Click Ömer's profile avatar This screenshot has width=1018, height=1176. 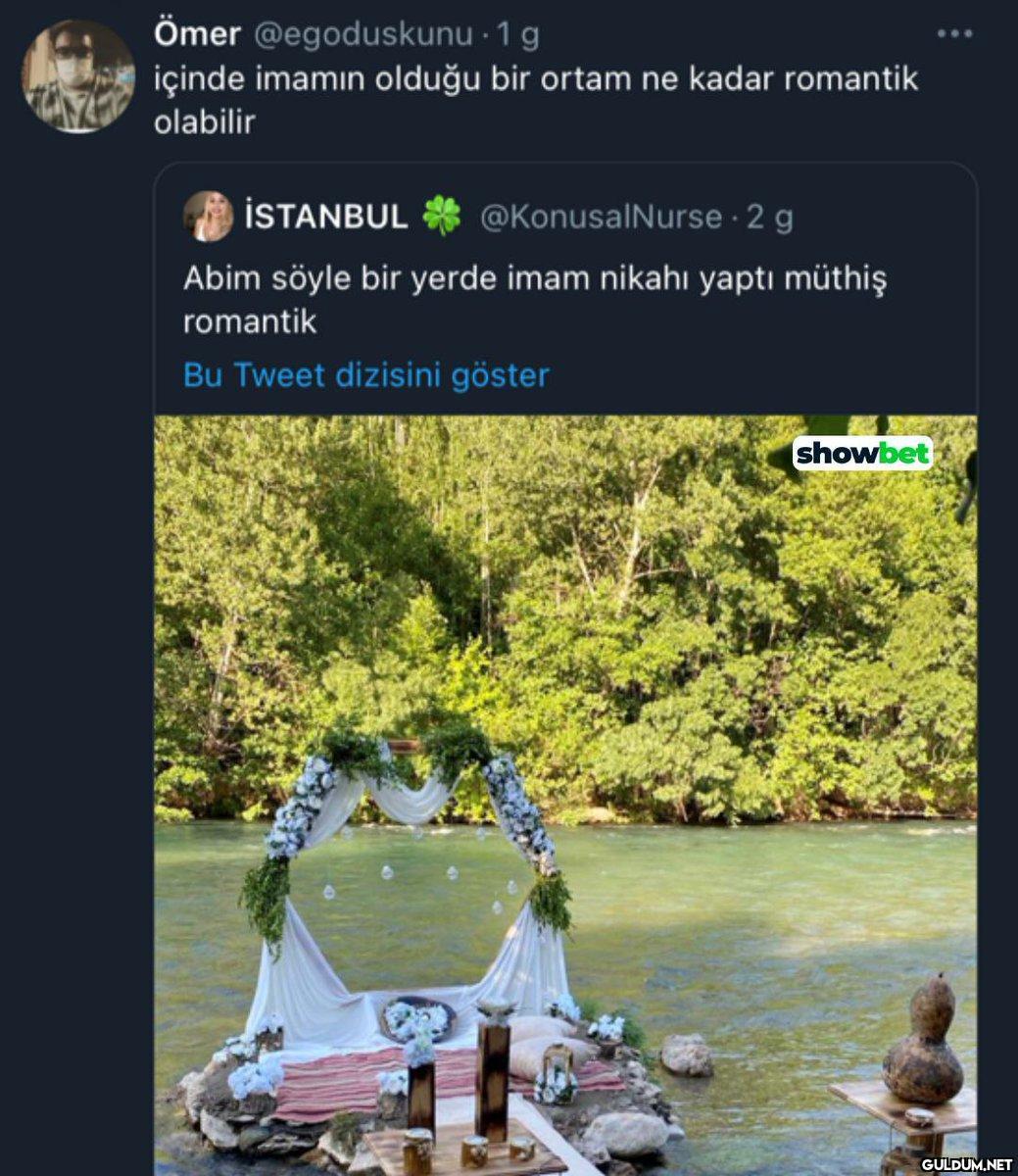(x=77, y=75)
